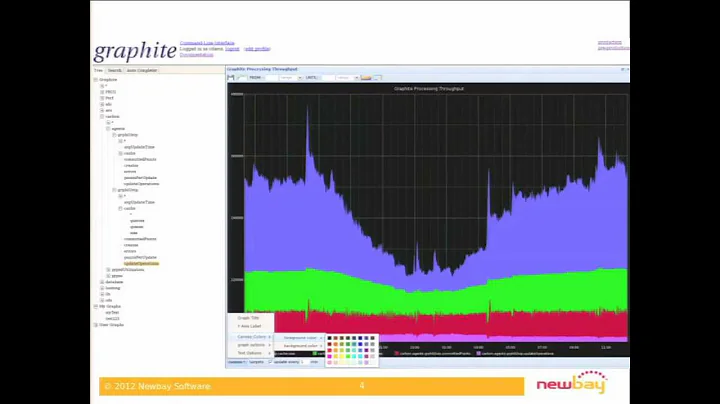Expand the database folder in tree
Image resolution: width=720 pixels, height=404 pixels.
(x=102, y=282)
